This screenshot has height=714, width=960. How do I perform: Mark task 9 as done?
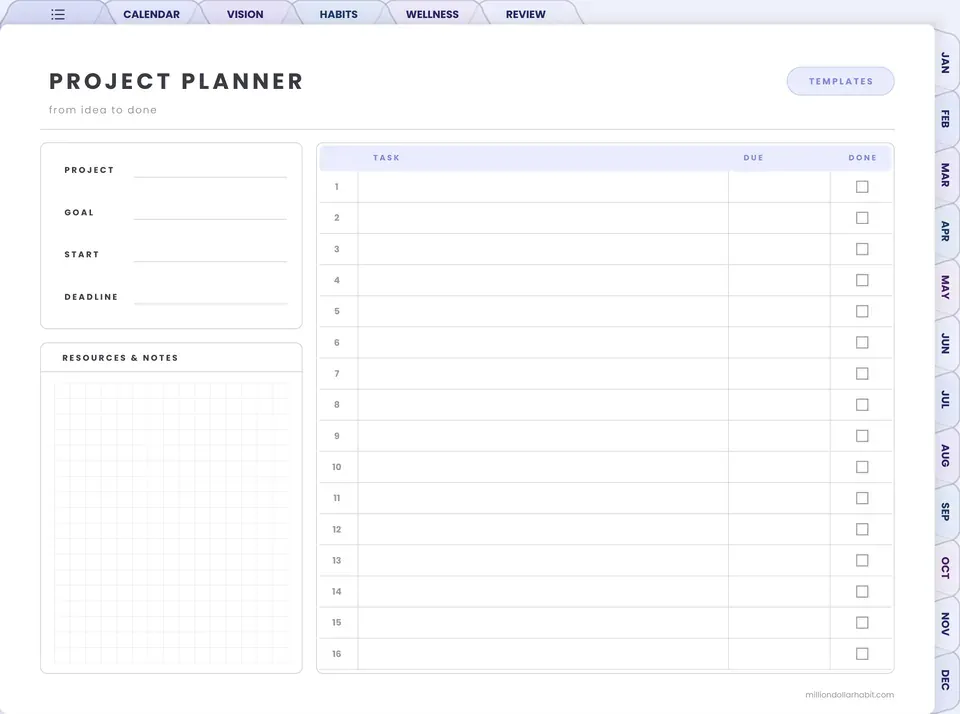pos(862,436)
